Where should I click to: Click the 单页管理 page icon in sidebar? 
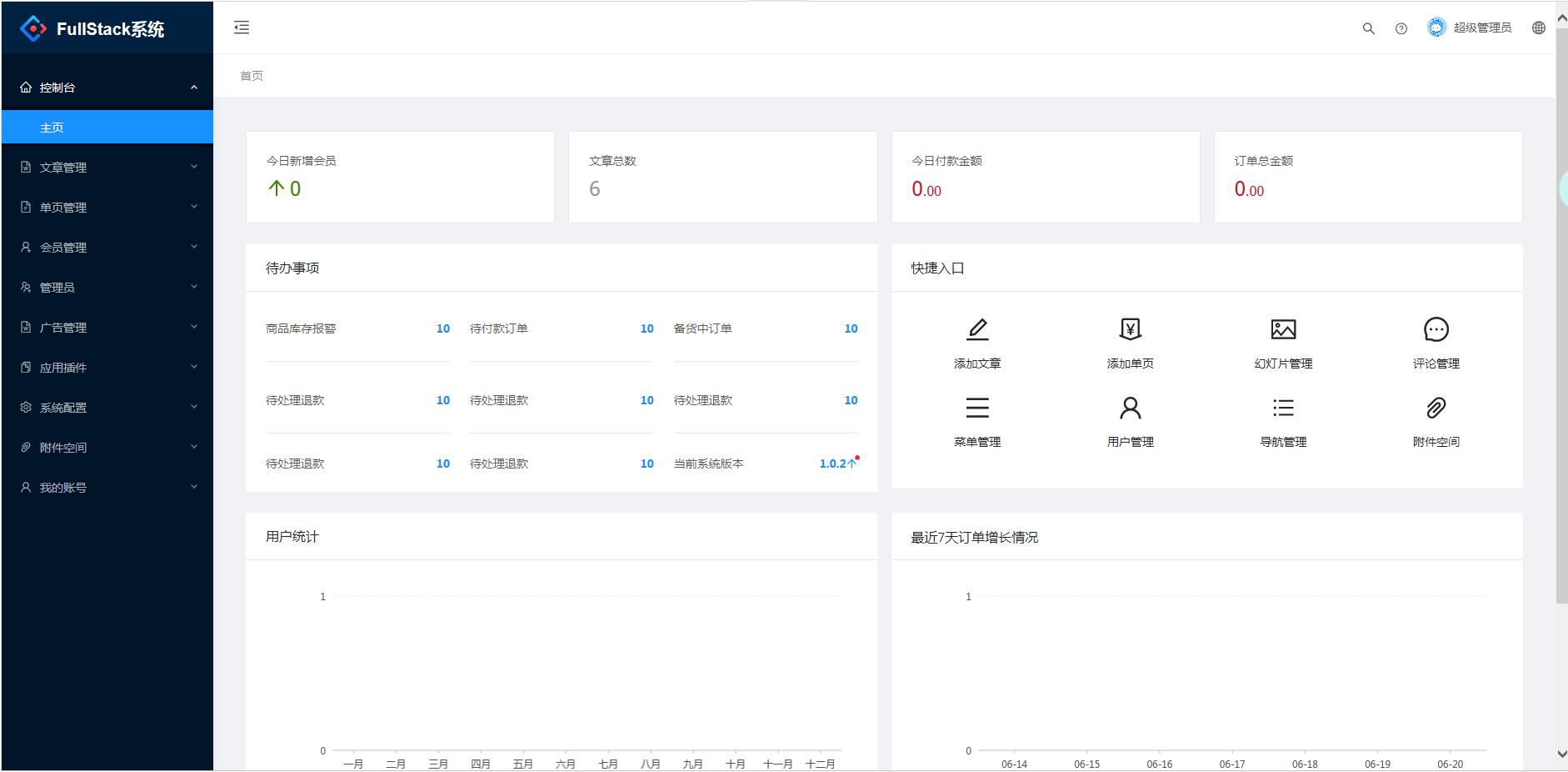[x=26, y=208]
